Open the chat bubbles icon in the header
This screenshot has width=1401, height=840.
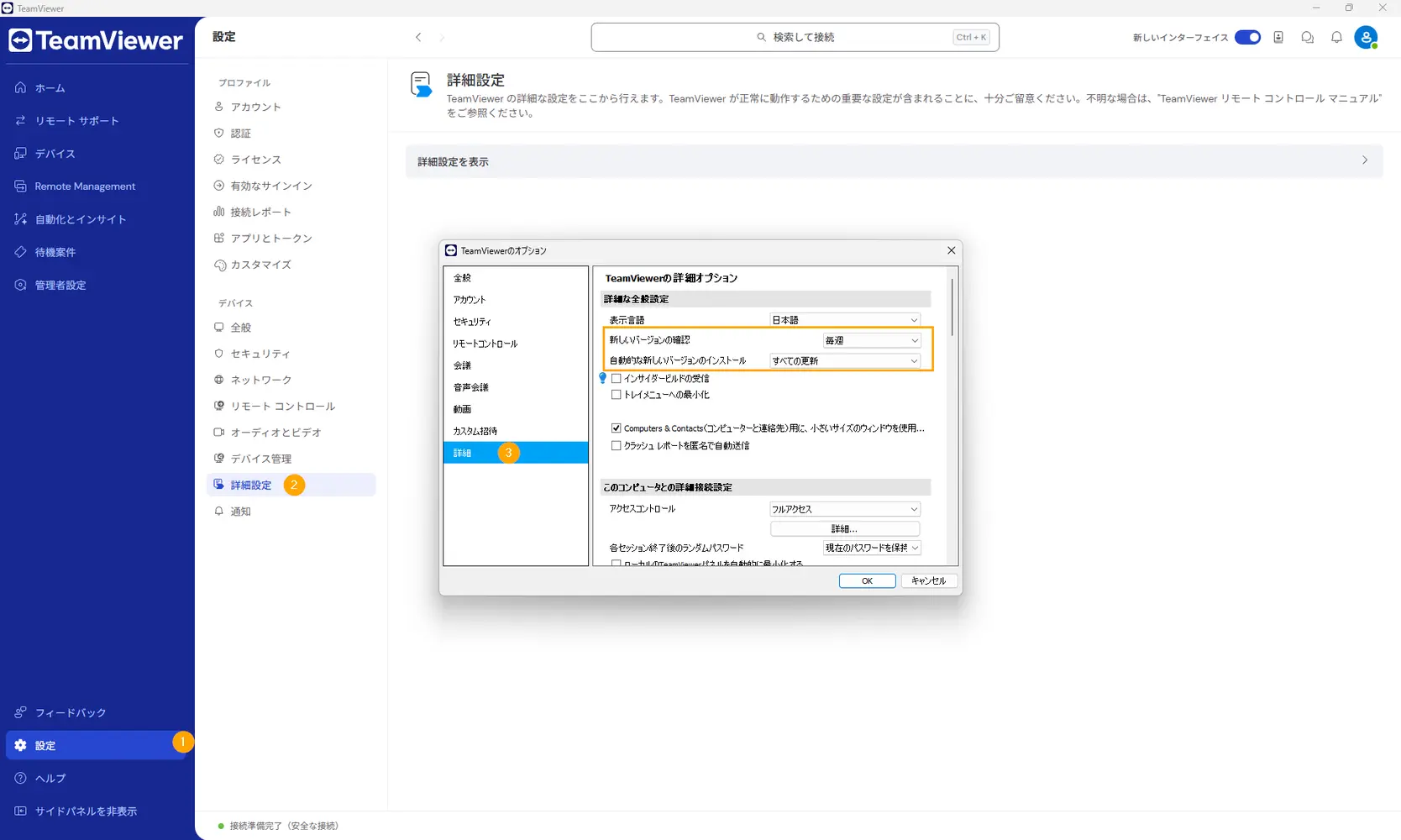coord(1308,37)
